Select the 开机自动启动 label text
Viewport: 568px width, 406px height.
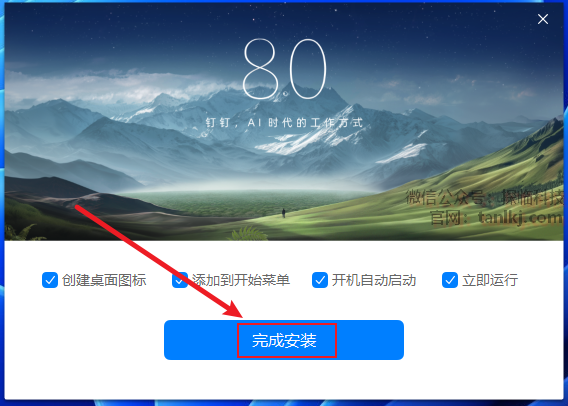(374, 280)
